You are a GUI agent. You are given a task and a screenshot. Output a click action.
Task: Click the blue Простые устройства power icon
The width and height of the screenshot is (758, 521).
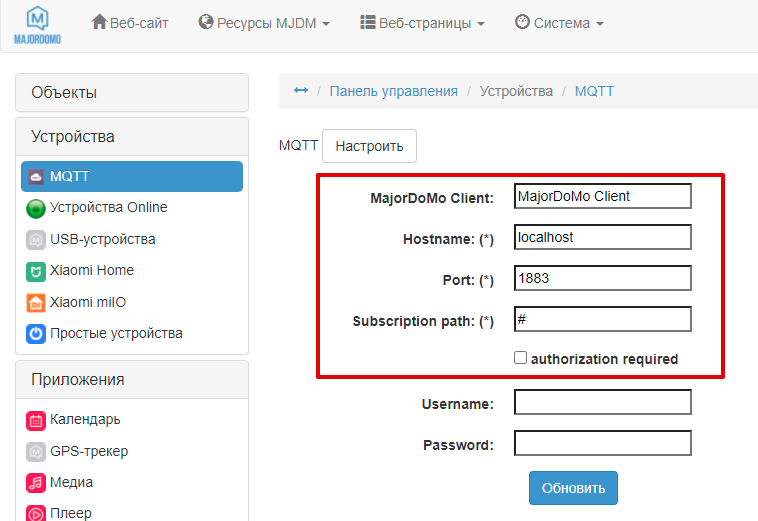point(36,334)
